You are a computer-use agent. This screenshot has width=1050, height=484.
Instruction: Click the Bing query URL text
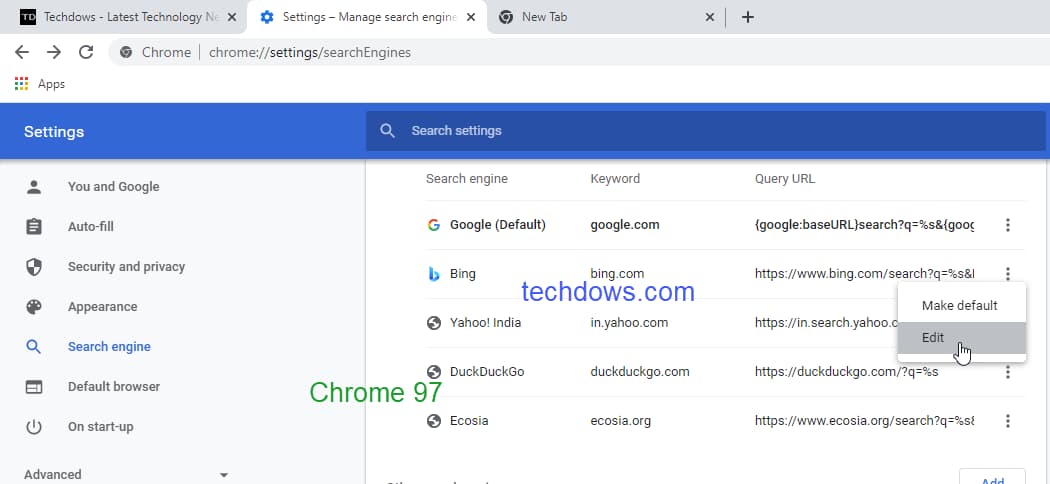click(x=865, y=274)
